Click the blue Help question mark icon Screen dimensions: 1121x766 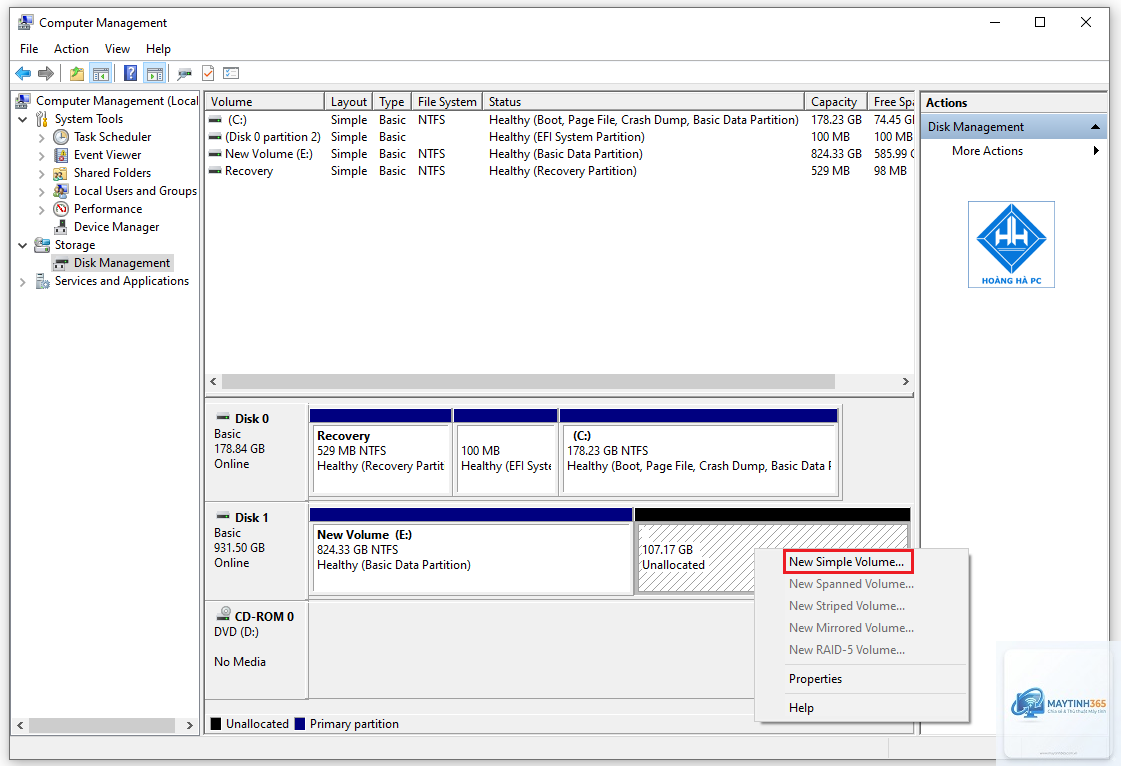[x=130, y=73]
